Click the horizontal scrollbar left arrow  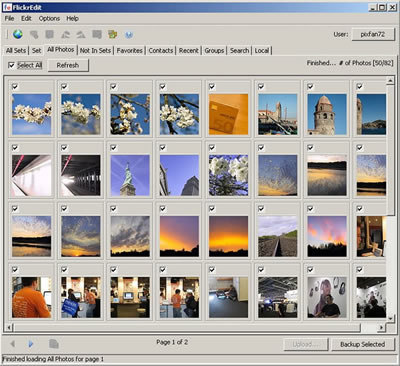click(9, 328)
